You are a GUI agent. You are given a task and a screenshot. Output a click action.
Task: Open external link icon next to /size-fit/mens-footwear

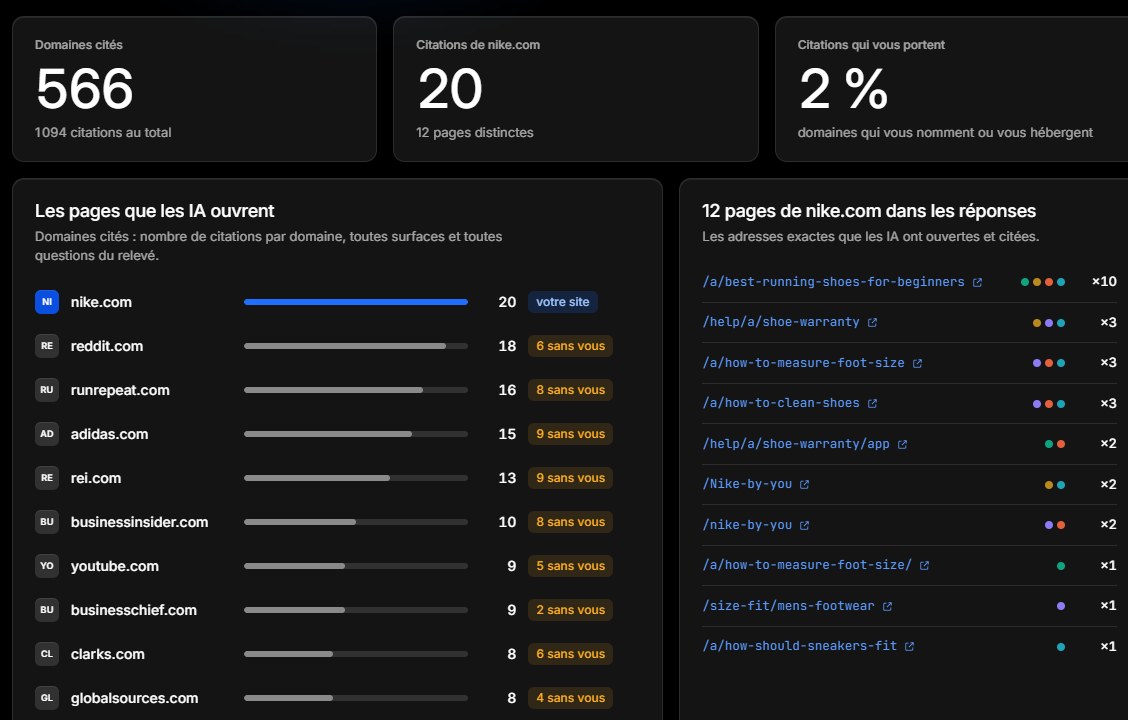click(887, 606)
